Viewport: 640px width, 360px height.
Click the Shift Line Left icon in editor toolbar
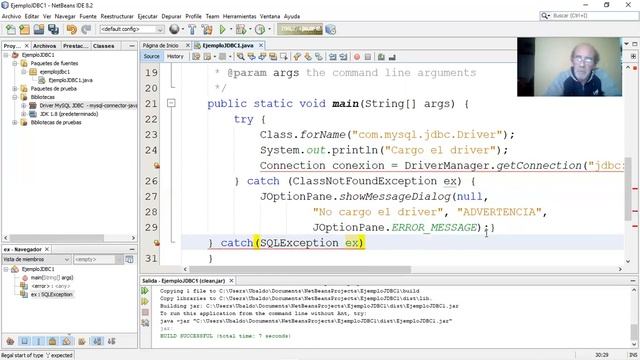coord(333,57)
